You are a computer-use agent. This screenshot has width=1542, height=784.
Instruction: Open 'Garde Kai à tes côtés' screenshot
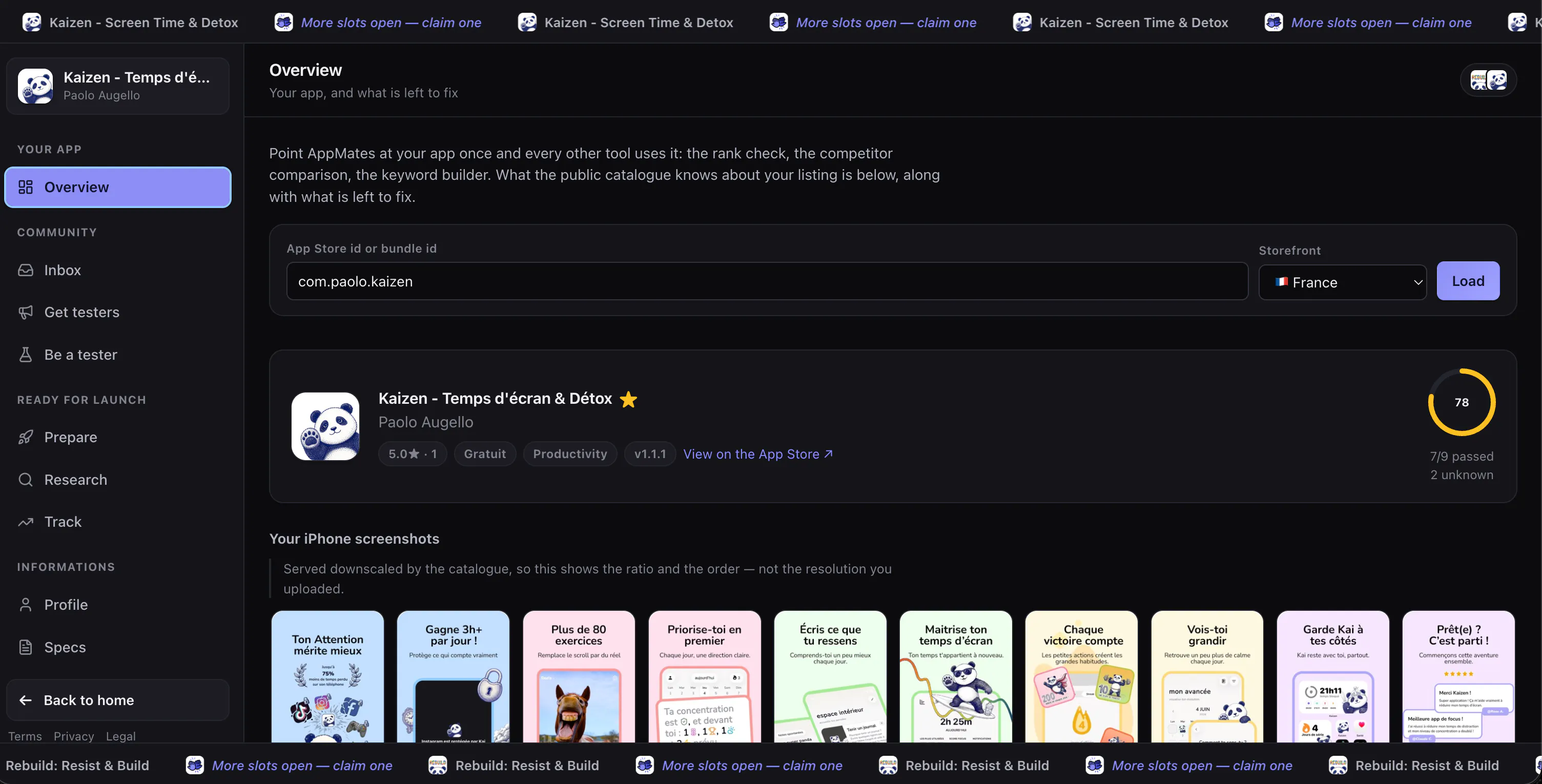point(1333,677)
